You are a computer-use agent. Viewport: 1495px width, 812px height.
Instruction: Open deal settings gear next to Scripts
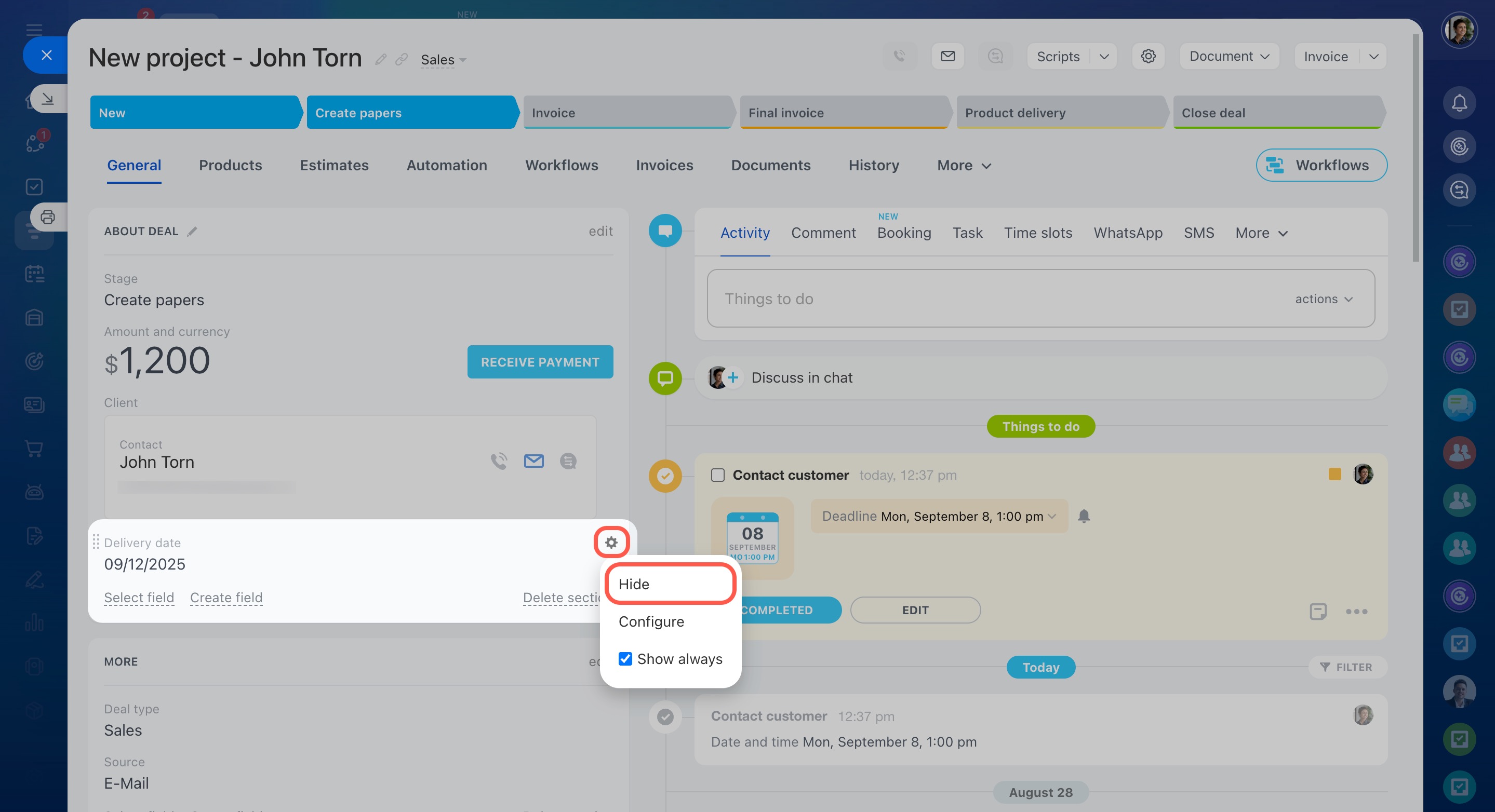[x=1148, y=56]
